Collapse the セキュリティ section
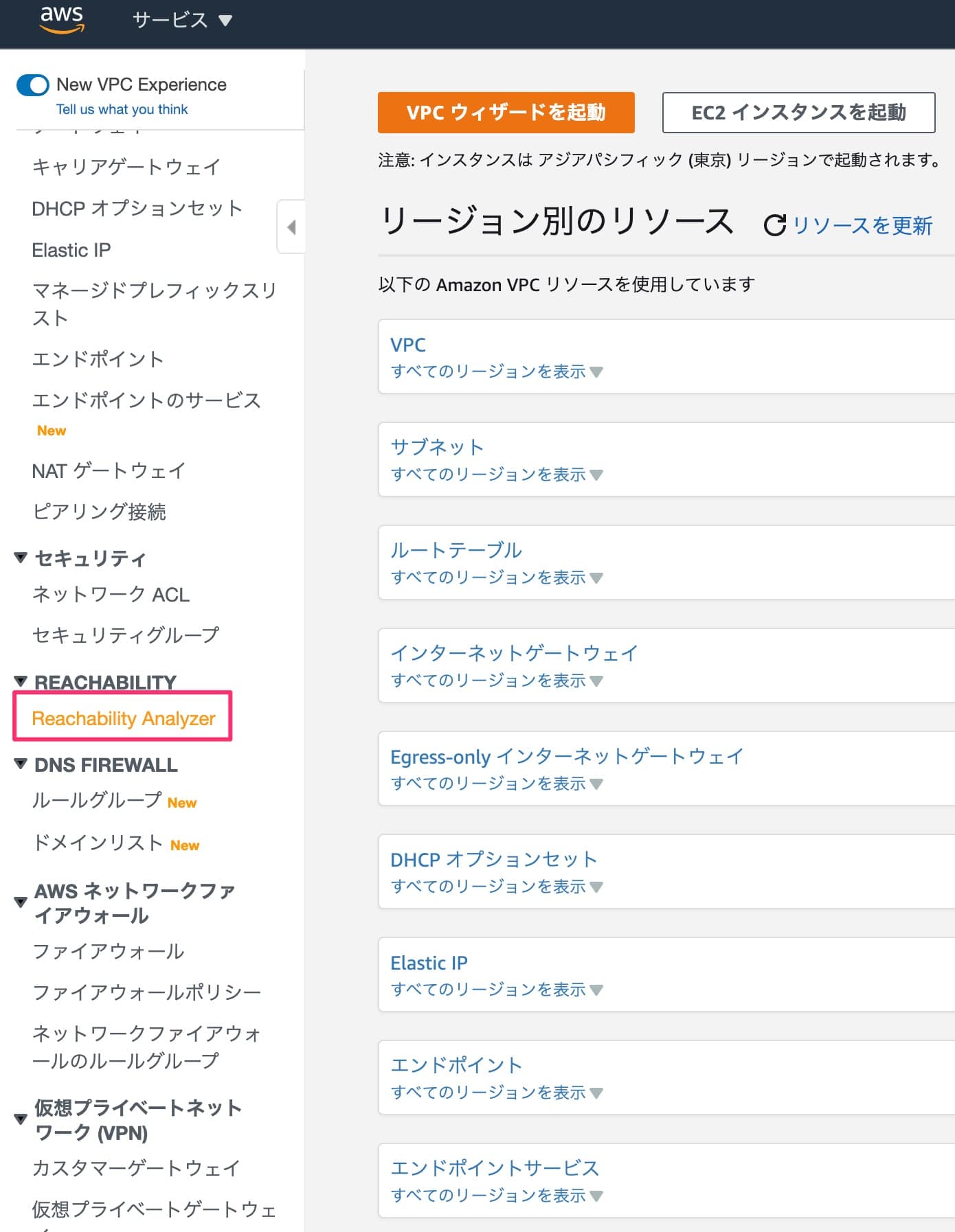Viewport: 955px width, 1232px height. coord(21,558)
